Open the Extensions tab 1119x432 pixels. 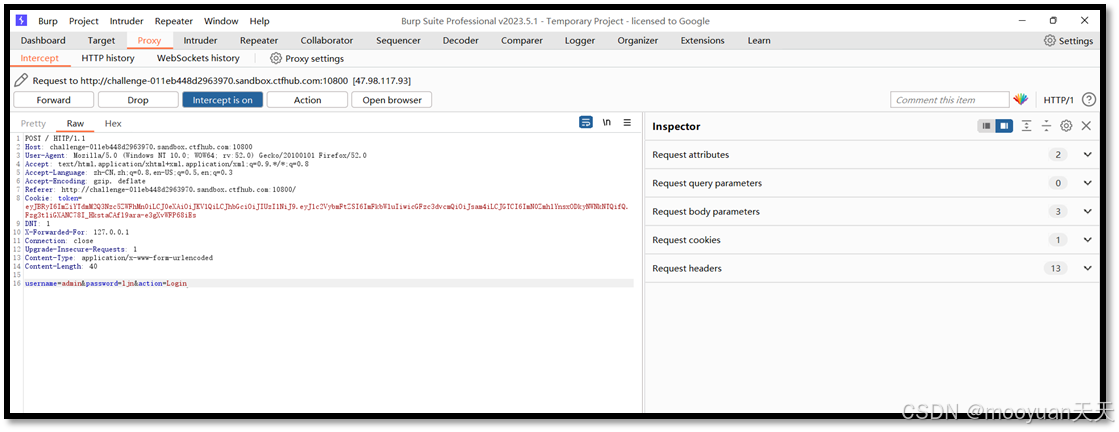702,41
